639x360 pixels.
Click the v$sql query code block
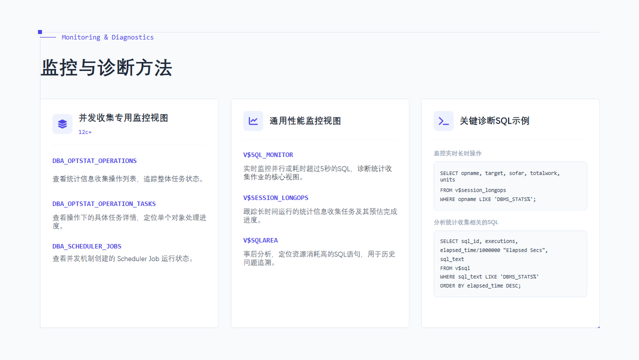point(510,264)
